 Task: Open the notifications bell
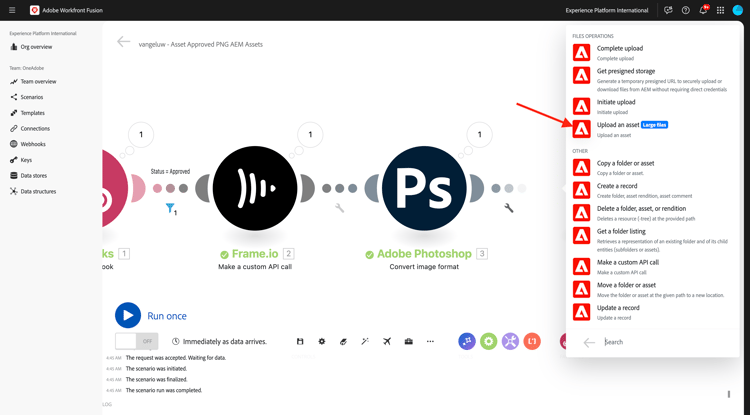pos(703,10)
